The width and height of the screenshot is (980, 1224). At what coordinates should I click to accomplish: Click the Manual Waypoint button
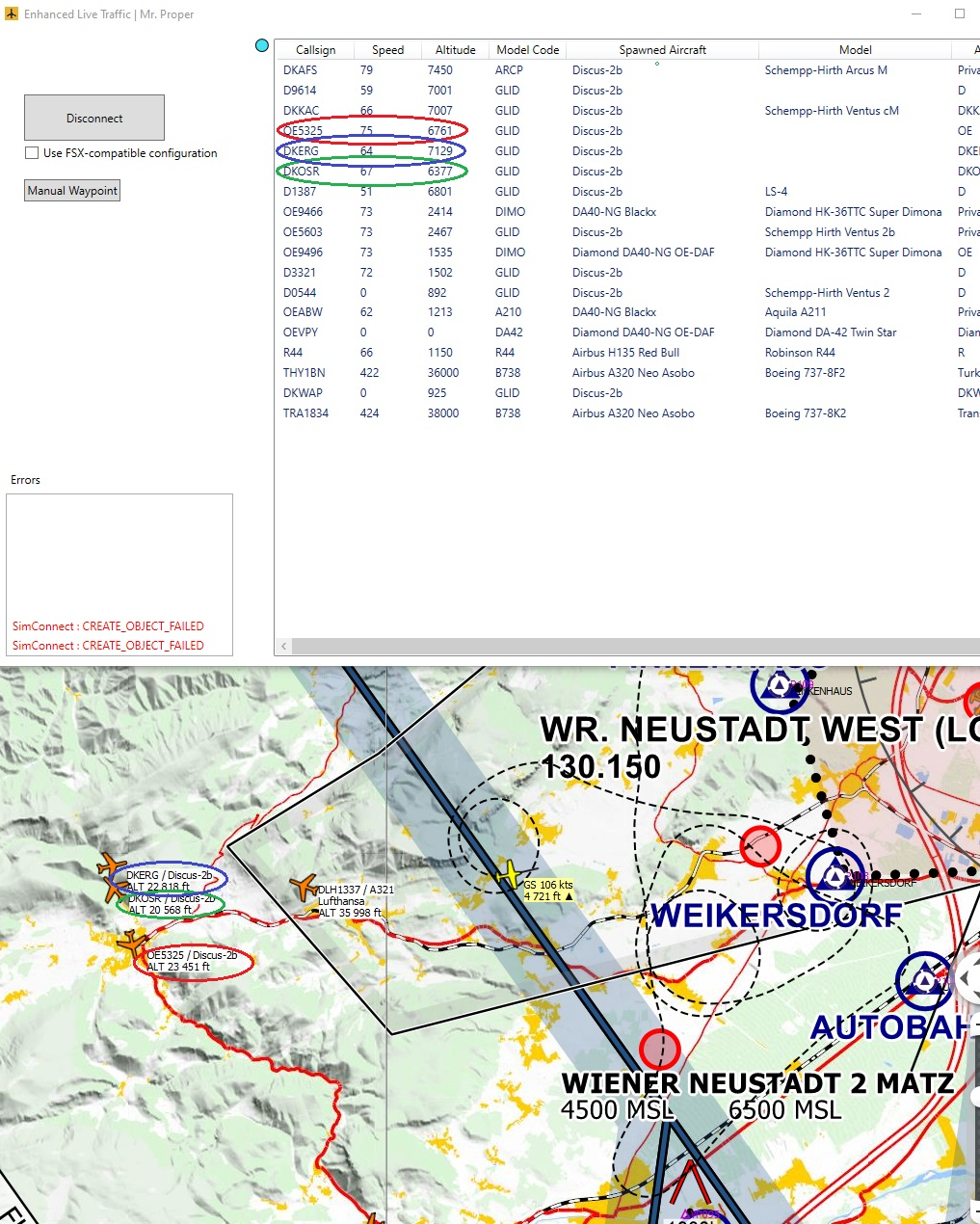(x=72, y=191)
